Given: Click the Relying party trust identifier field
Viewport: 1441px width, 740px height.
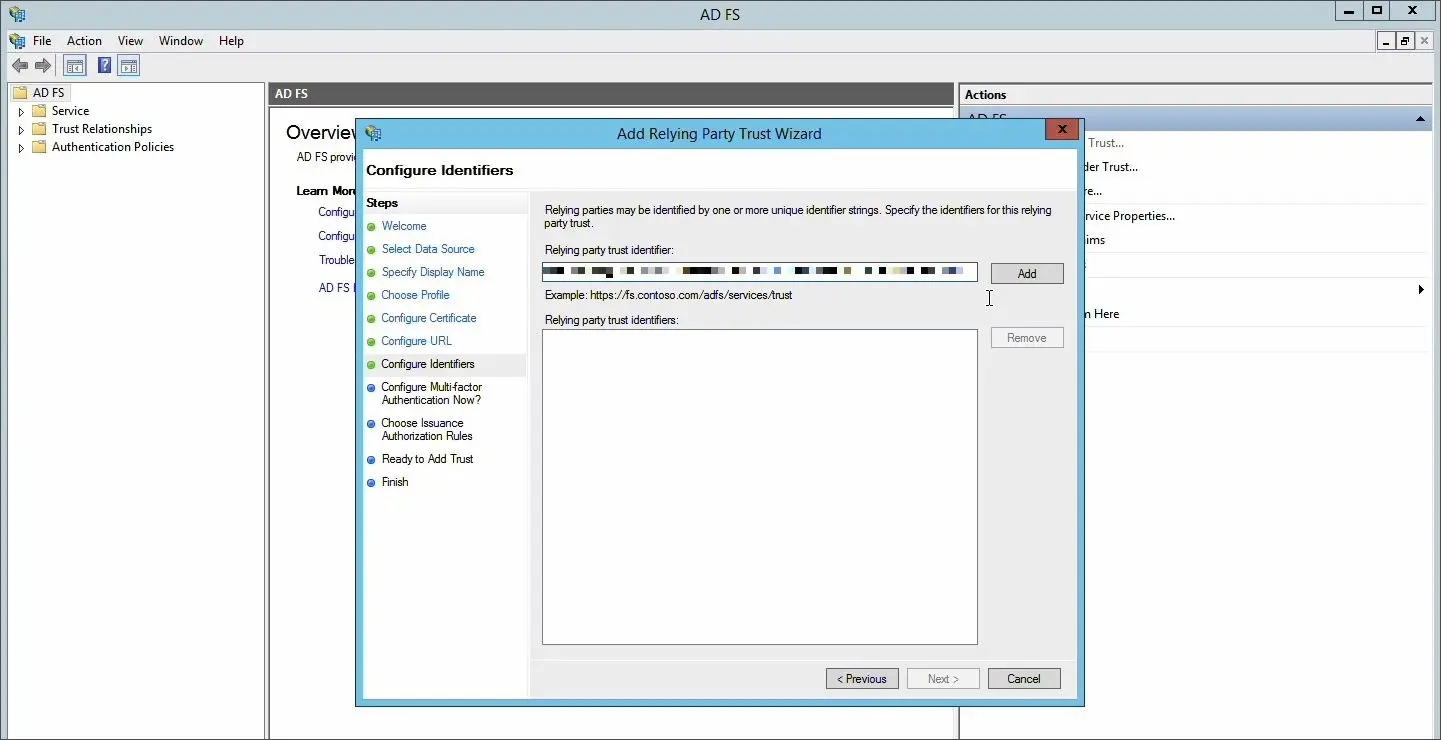Looking at the screenshot, I should tap(760, 272).
